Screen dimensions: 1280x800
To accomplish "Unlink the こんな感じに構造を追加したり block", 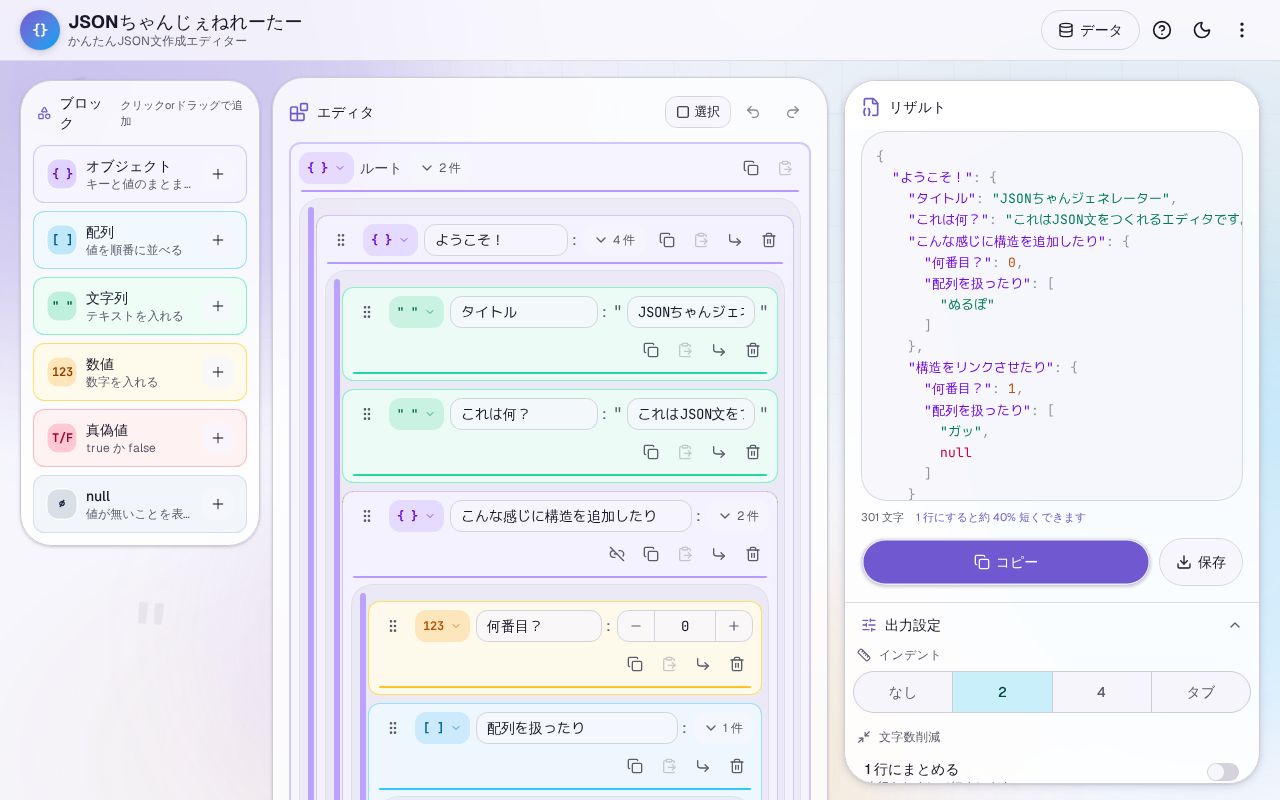I will click(617, 554).
